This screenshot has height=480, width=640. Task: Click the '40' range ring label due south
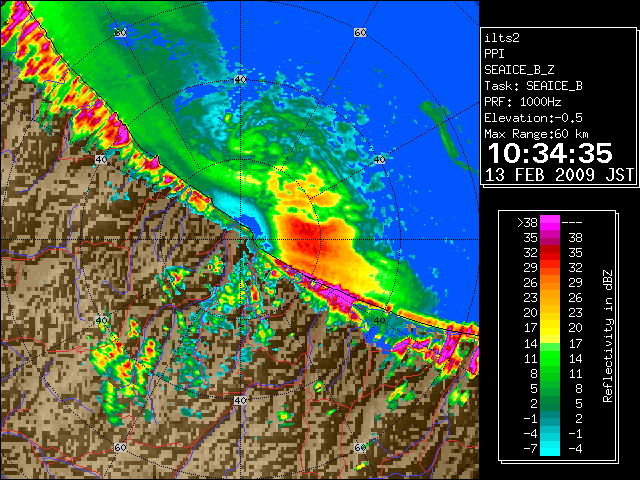tap(240, 400)
